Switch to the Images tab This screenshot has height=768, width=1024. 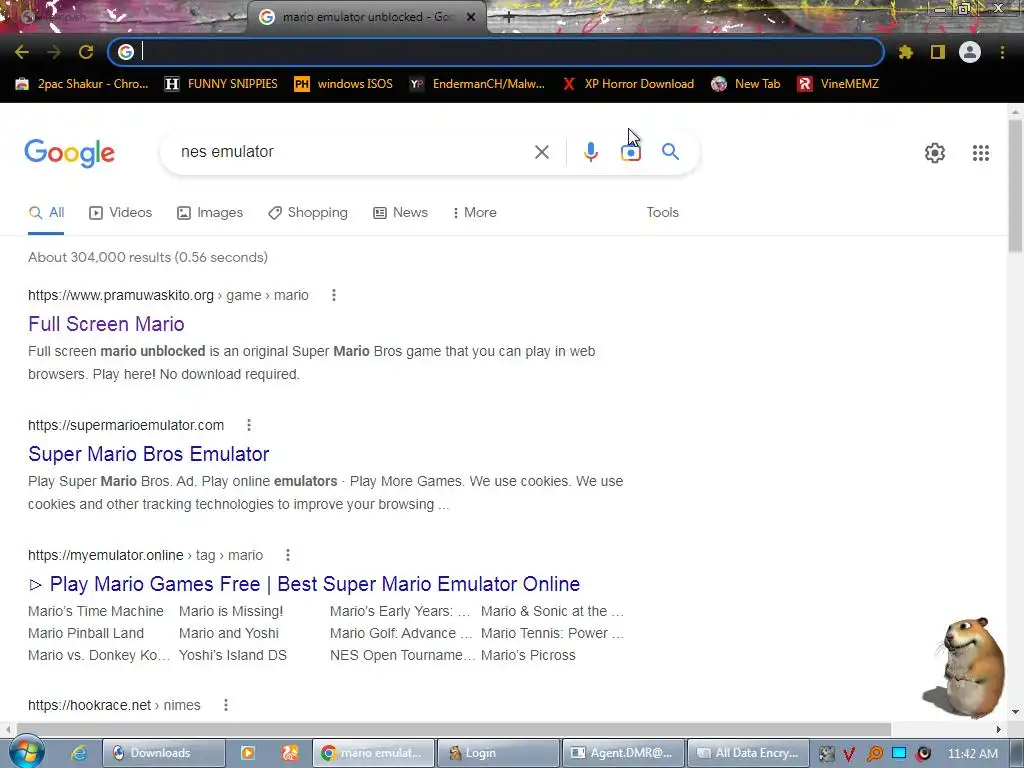click(210, 212)
